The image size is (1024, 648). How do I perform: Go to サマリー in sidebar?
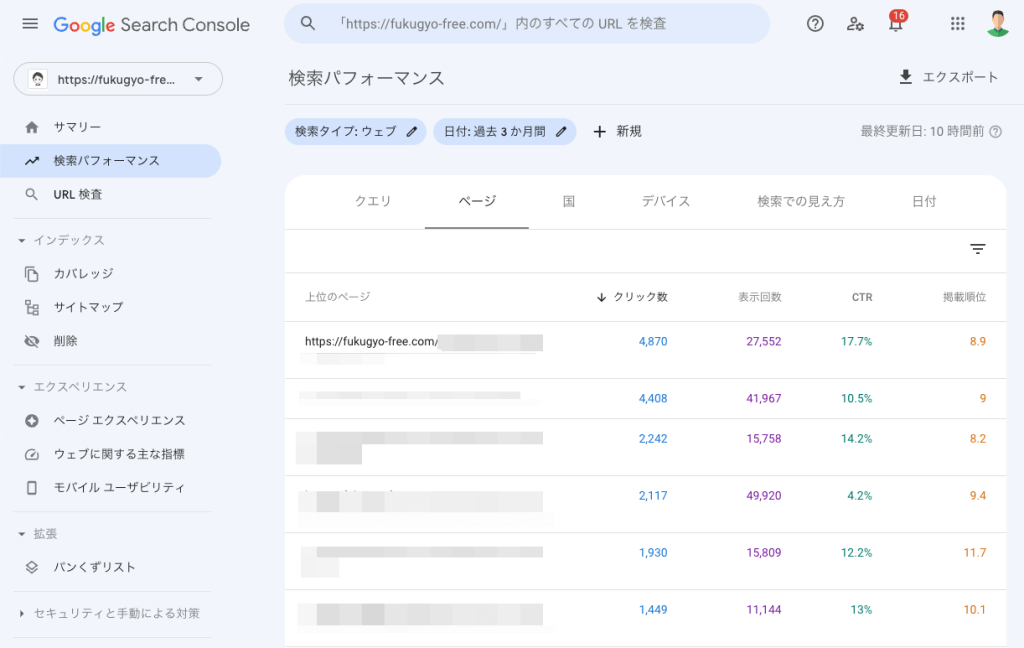pyautogui.click(x=111, y=127)
